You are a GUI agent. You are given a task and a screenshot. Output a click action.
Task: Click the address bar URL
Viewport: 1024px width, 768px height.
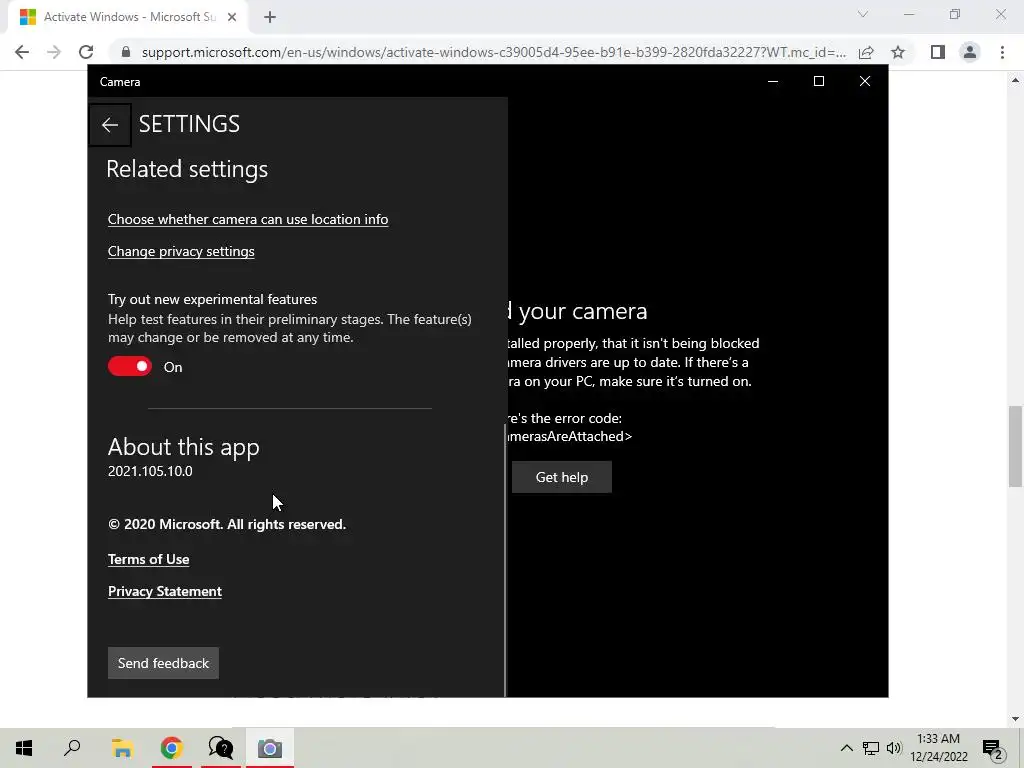click(x=494, y=52)
